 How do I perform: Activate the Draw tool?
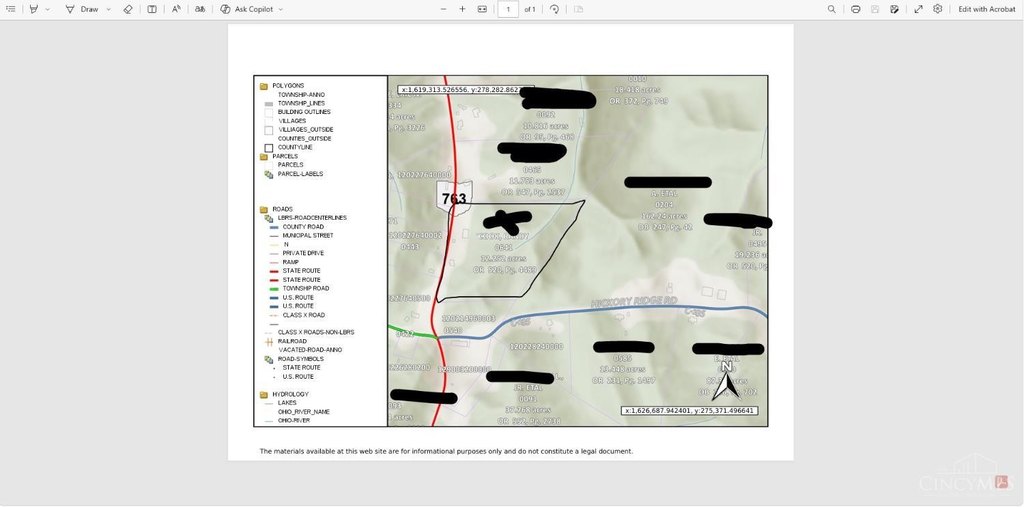tap(82, 9)
